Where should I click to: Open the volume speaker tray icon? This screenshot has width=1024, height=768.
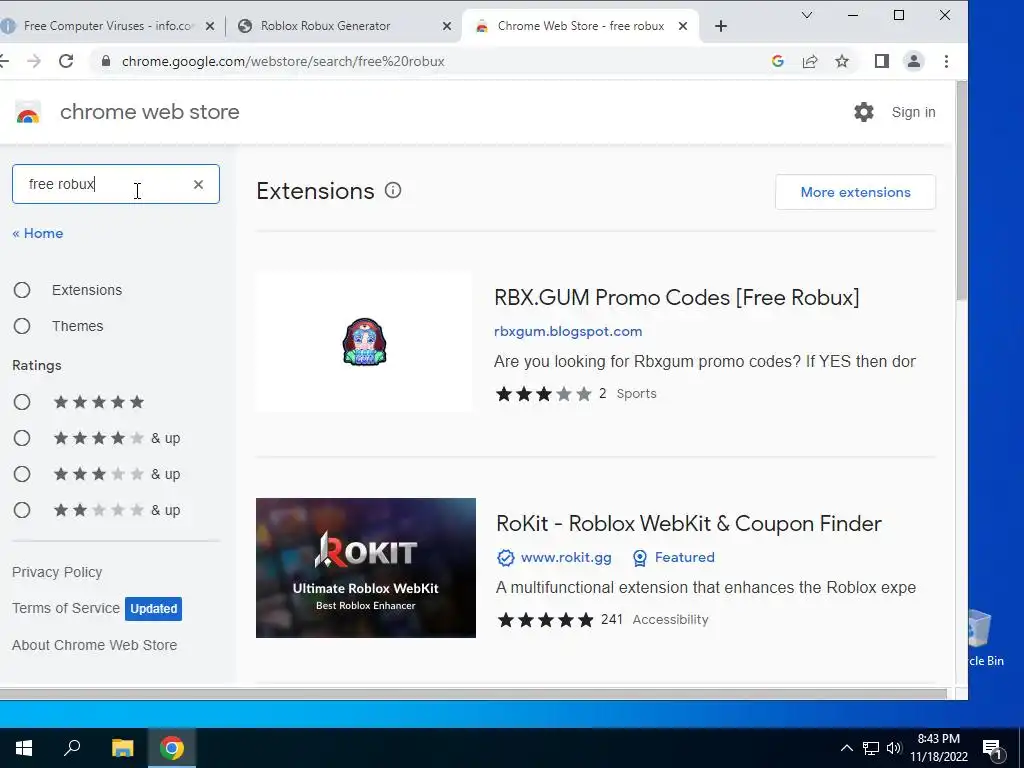pyautogui.click(x=894, y=748)
